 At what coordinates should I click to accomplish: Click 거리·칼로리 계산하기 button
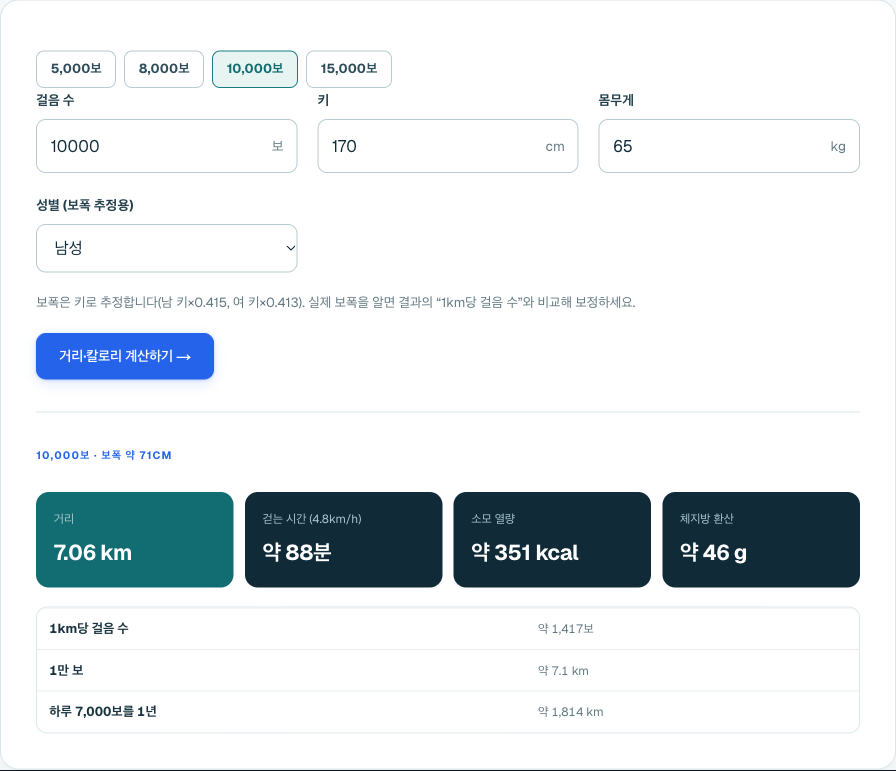pos(125,356)
